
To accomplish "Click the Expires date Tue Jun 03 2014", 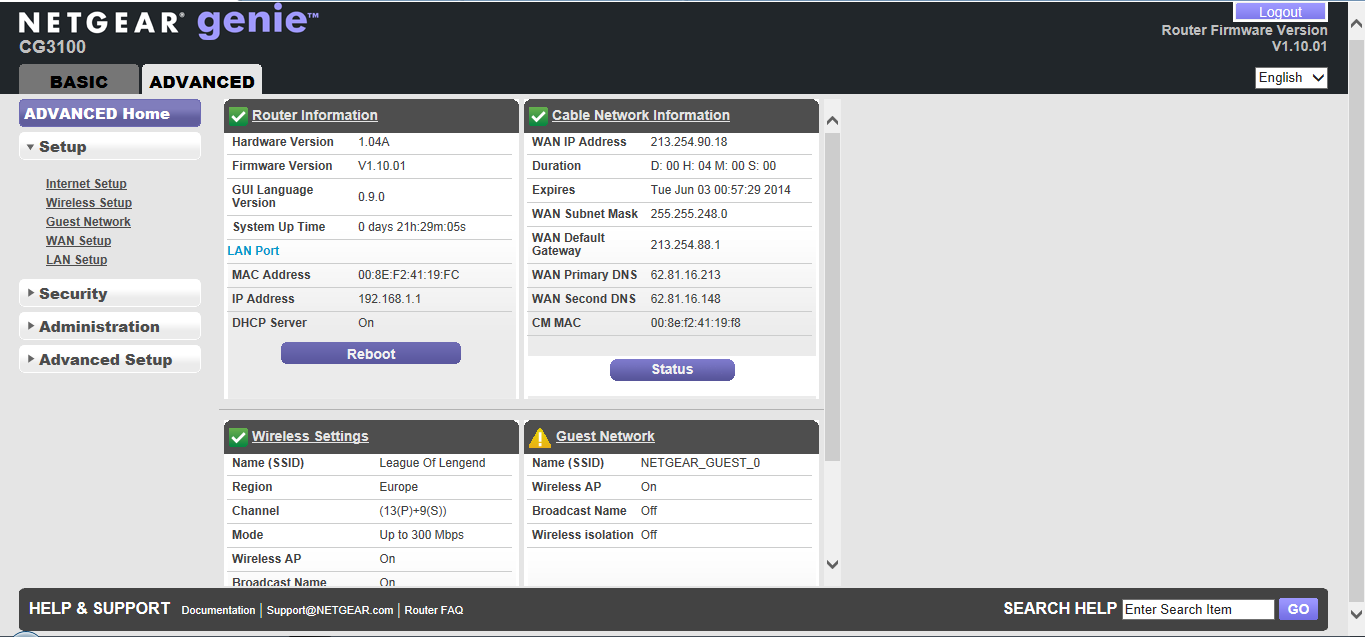I will (721, 190).
